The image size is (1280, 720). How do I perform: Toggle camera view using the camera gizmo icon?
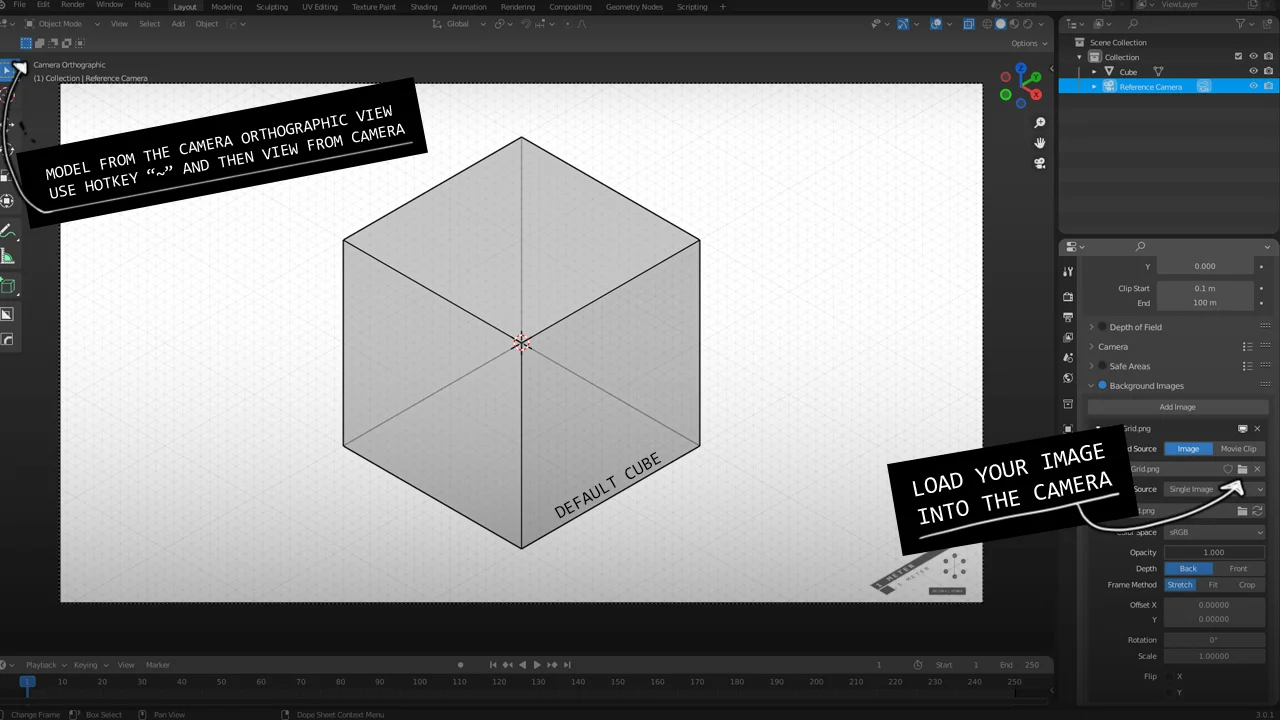pos(1040,163)
